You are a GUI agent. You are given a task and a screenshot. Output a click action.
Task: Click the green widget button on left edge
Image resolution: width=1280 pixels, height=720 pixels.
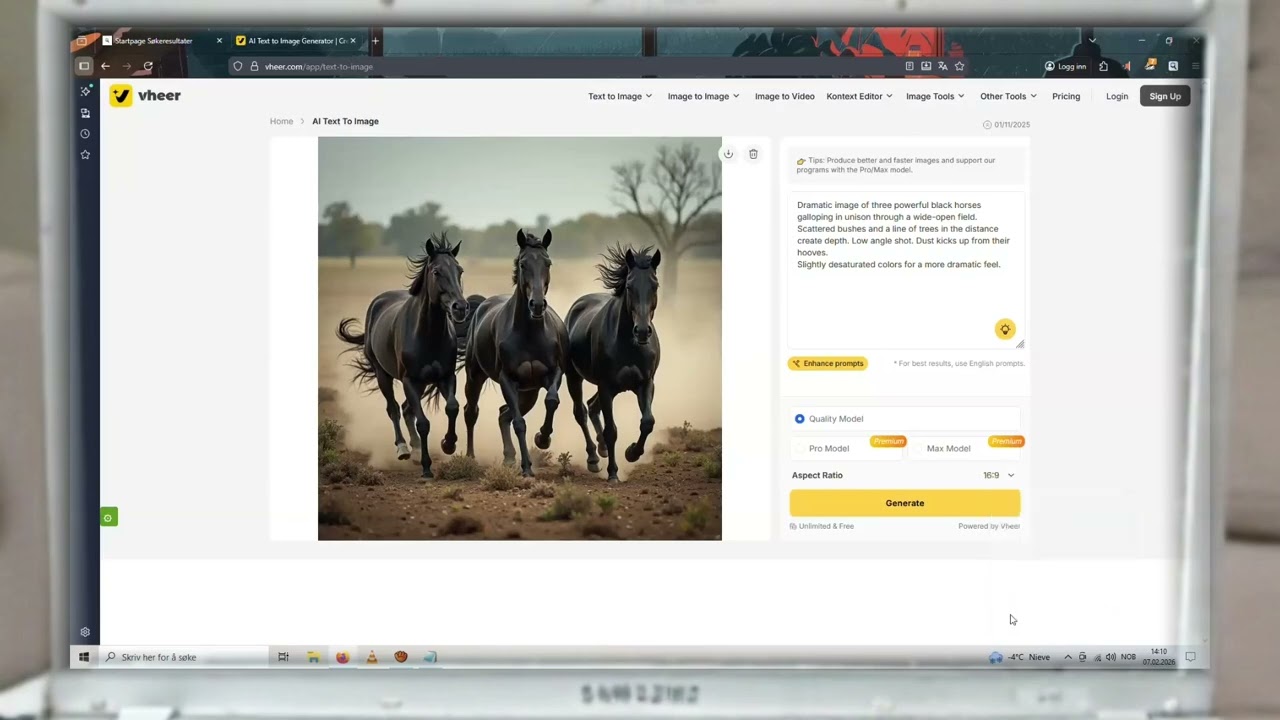[x=109, y=517]
